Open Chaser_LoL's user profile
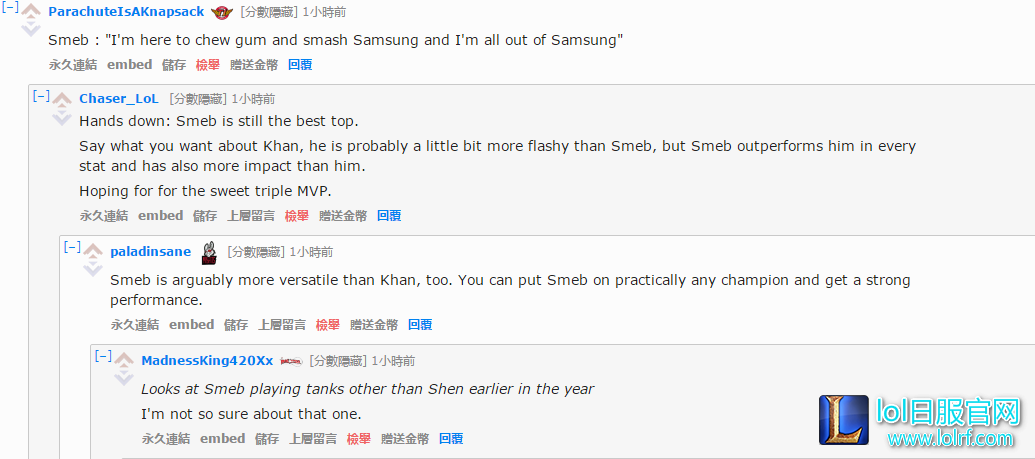 [x=119, y=99]
